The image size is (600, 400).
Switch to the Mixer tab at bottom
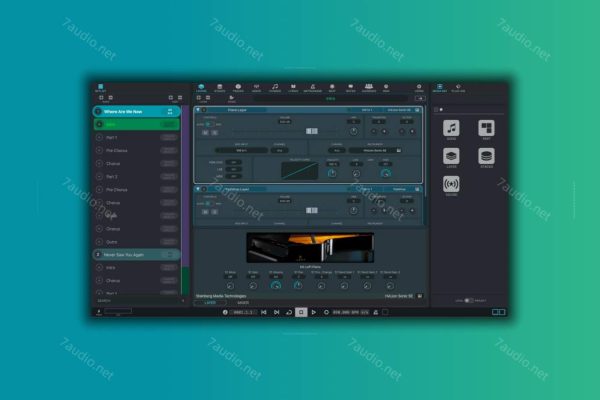coord(243,303)
